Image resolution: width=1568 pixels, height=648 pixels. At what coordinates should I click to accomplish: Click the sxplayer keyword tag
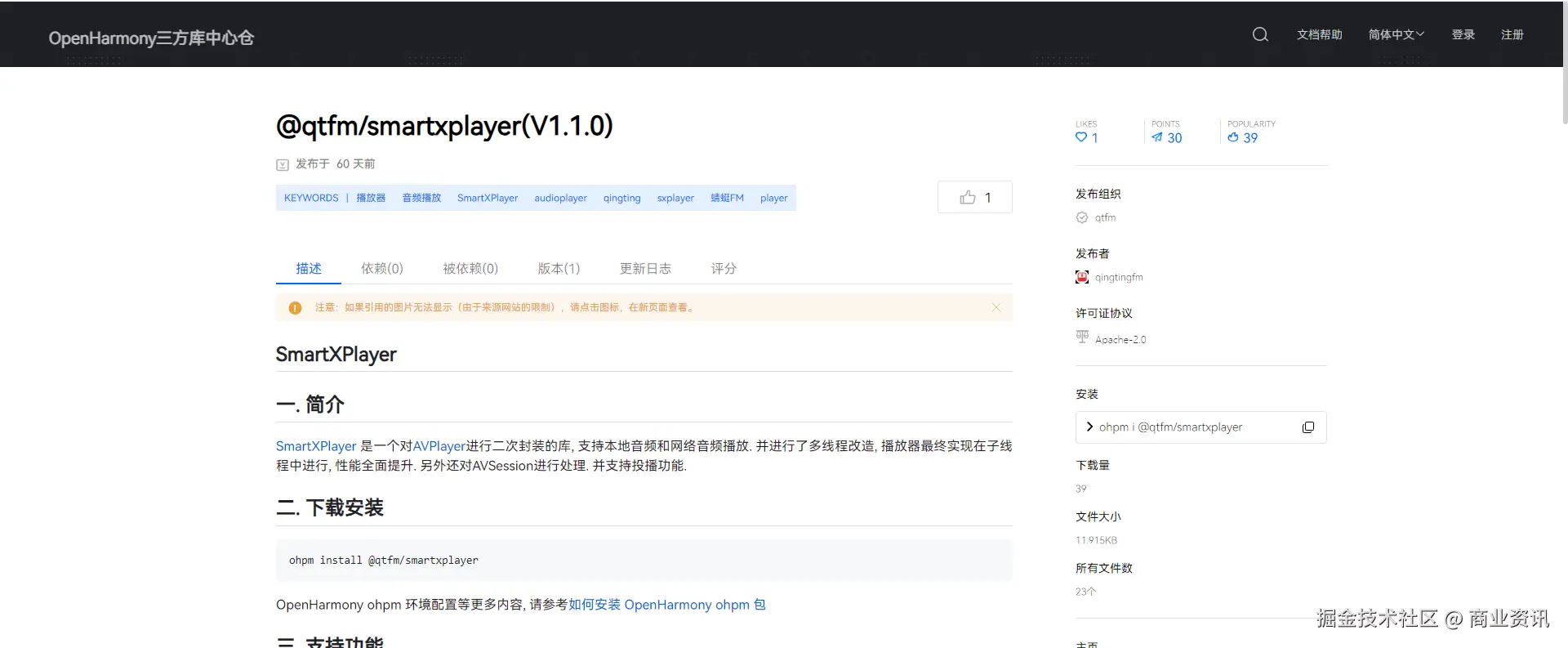pos(675,198)
